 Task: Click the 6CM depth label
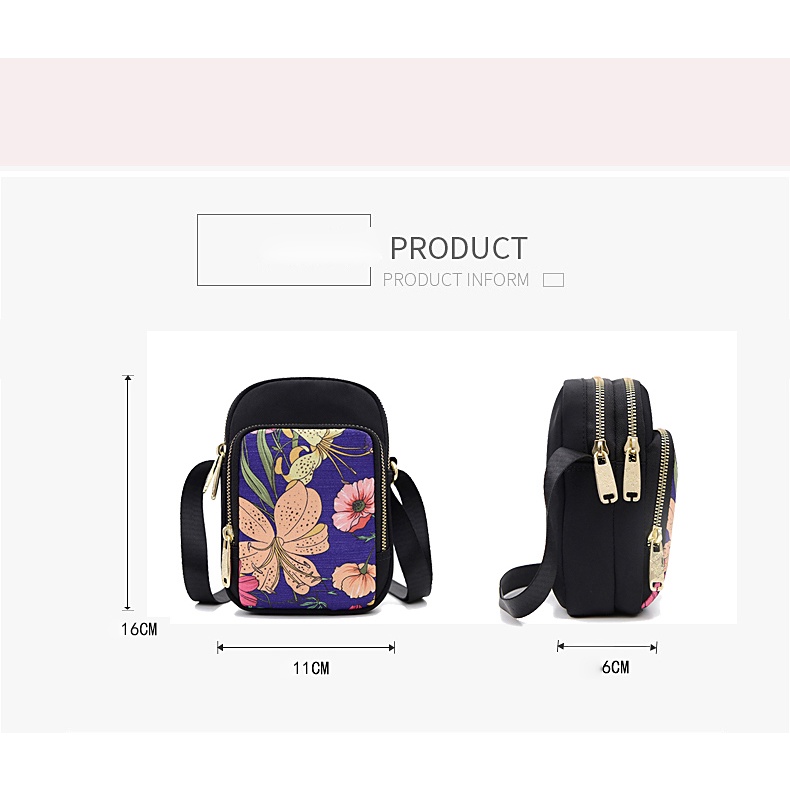click(615, 668)
